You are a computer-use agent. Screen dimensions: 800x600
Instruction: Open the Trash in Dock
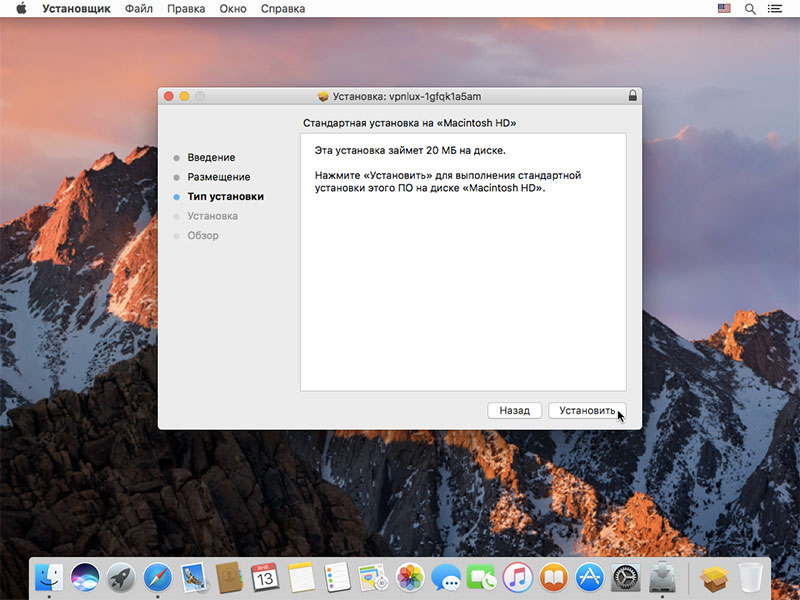[750, 578]
